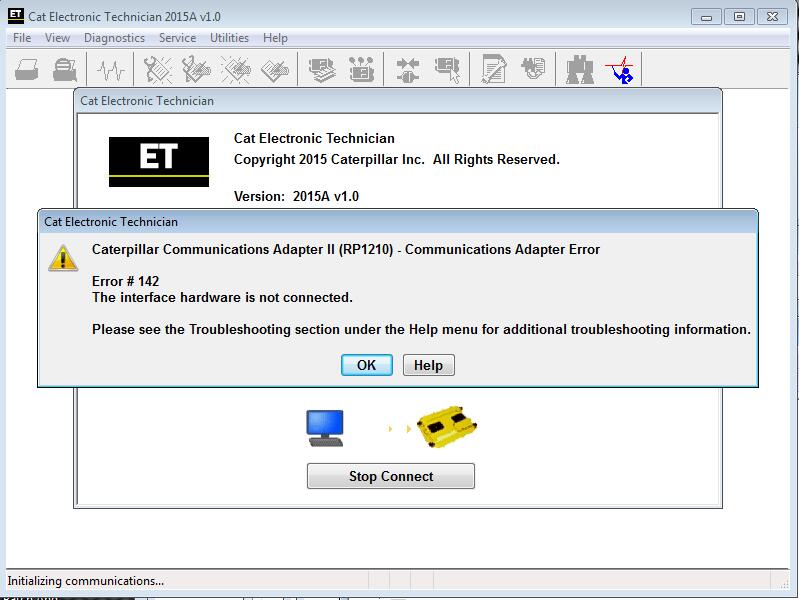Open Print Preview from the toolbar
Screen dimensions: 799x600
pos(65,69)
